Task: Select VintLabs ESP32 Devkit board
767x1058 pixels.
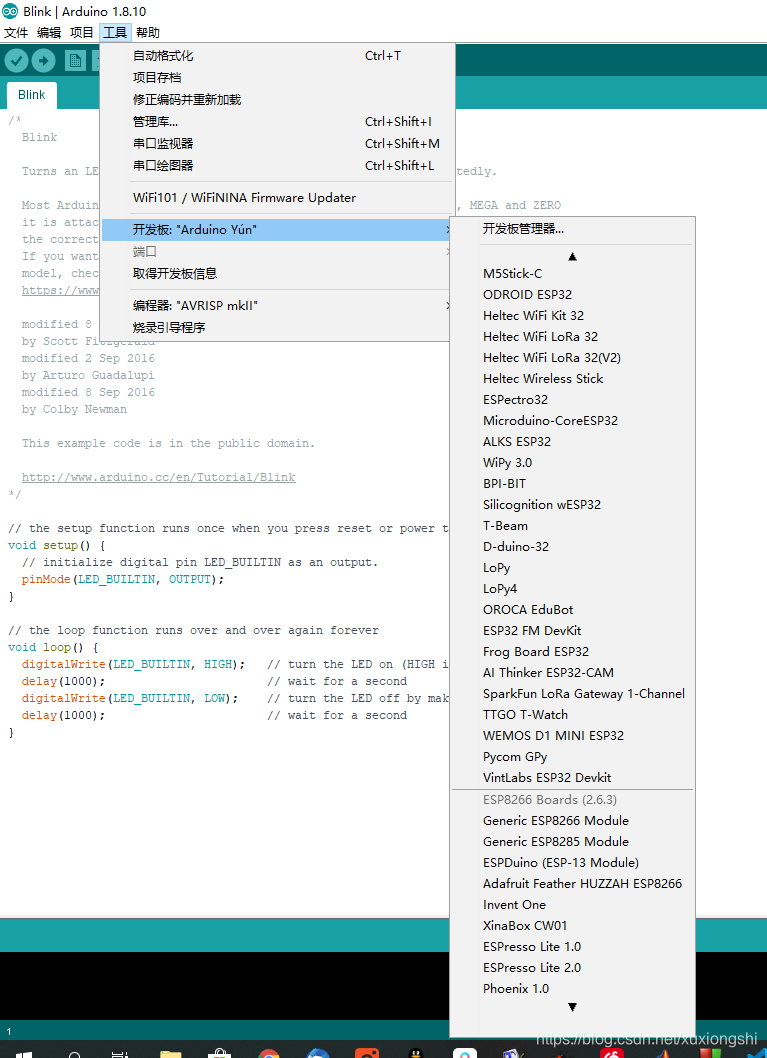Action: tap(573, 778)
